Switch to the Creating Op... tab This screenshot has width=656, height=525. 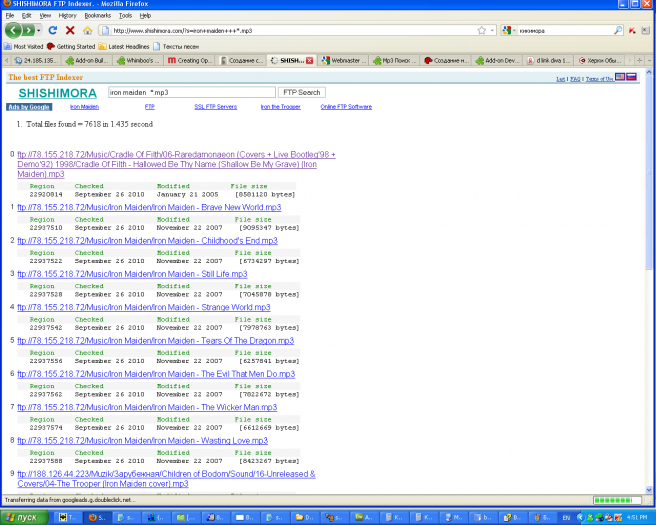[190, 61]
